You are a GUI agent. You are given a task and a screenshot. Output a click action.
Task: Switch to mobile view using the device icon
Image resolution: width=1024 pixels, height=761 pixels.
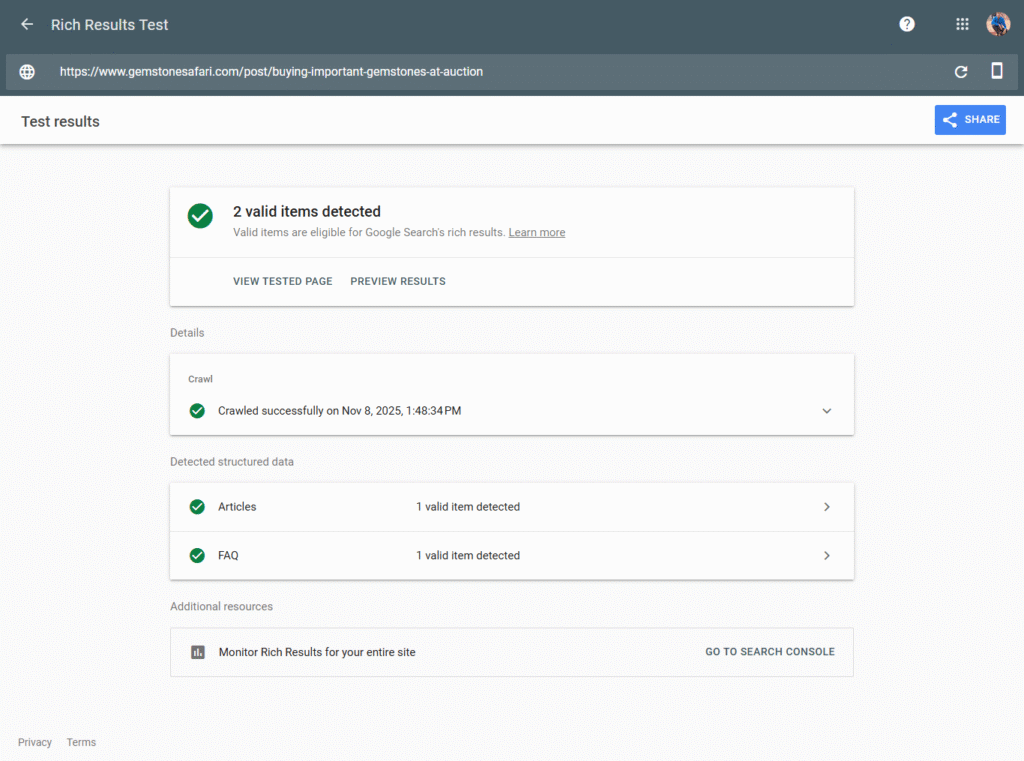pyautogui.click(x=995, y=71)
